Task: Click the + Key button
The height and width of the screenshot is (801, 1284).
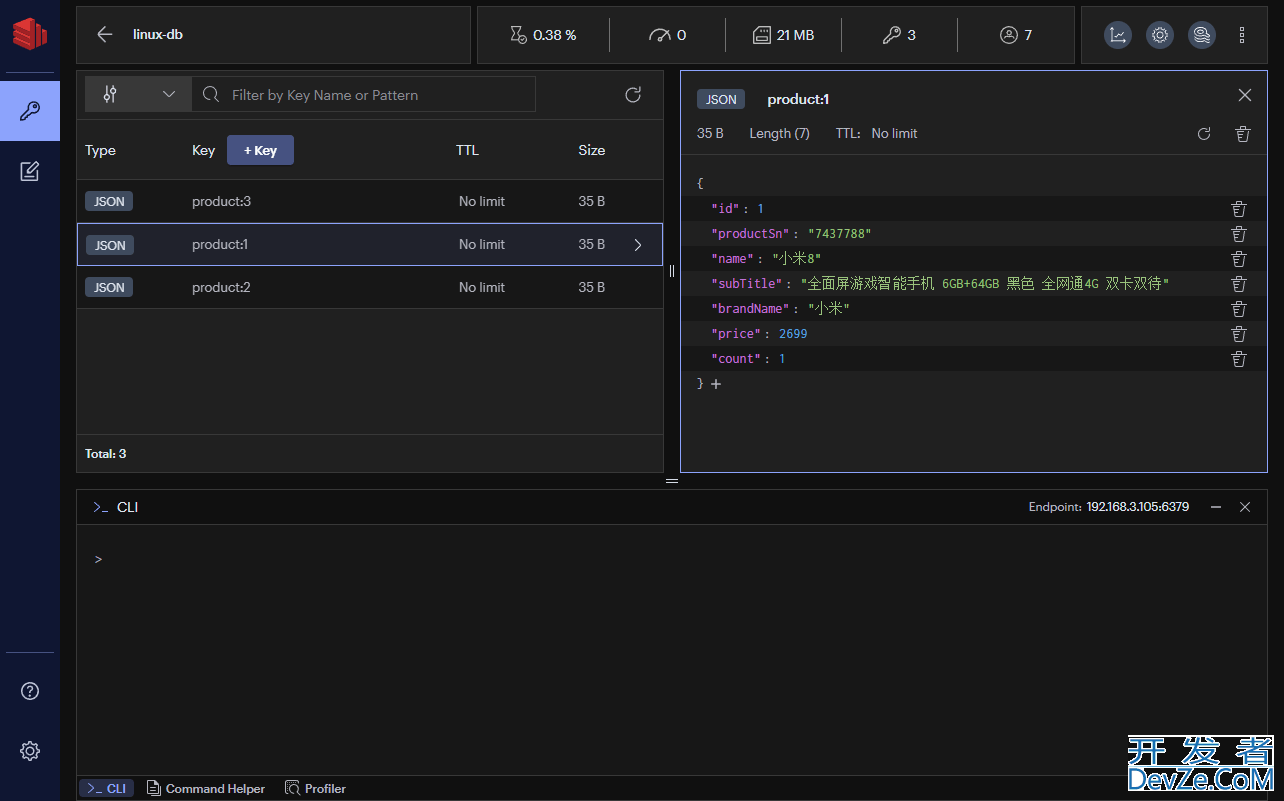Action: point(260,150)
